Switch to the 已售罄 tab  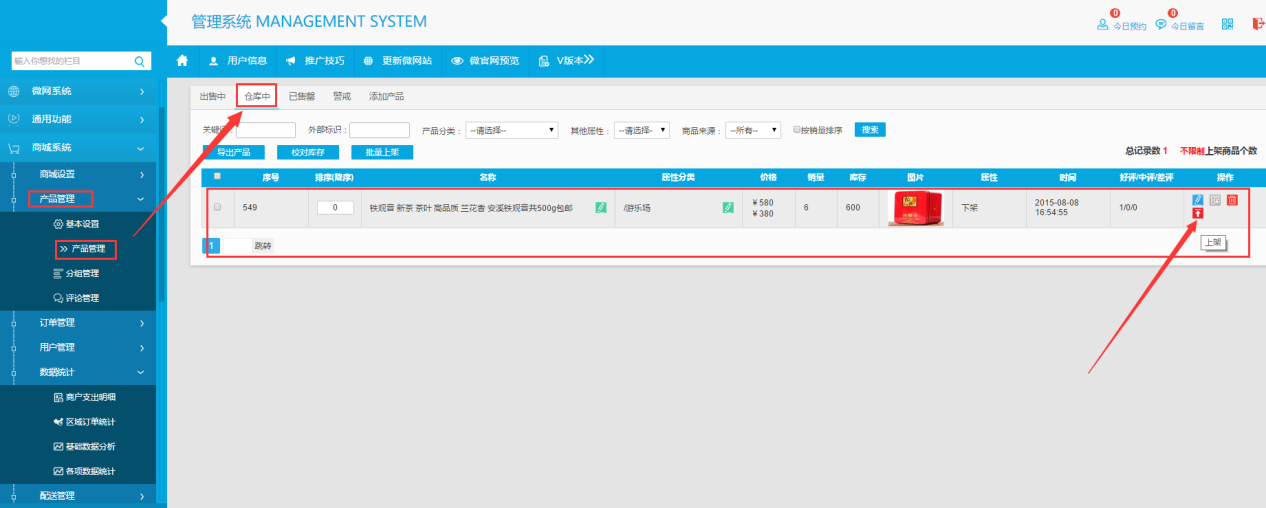click(x=301, y=96)
